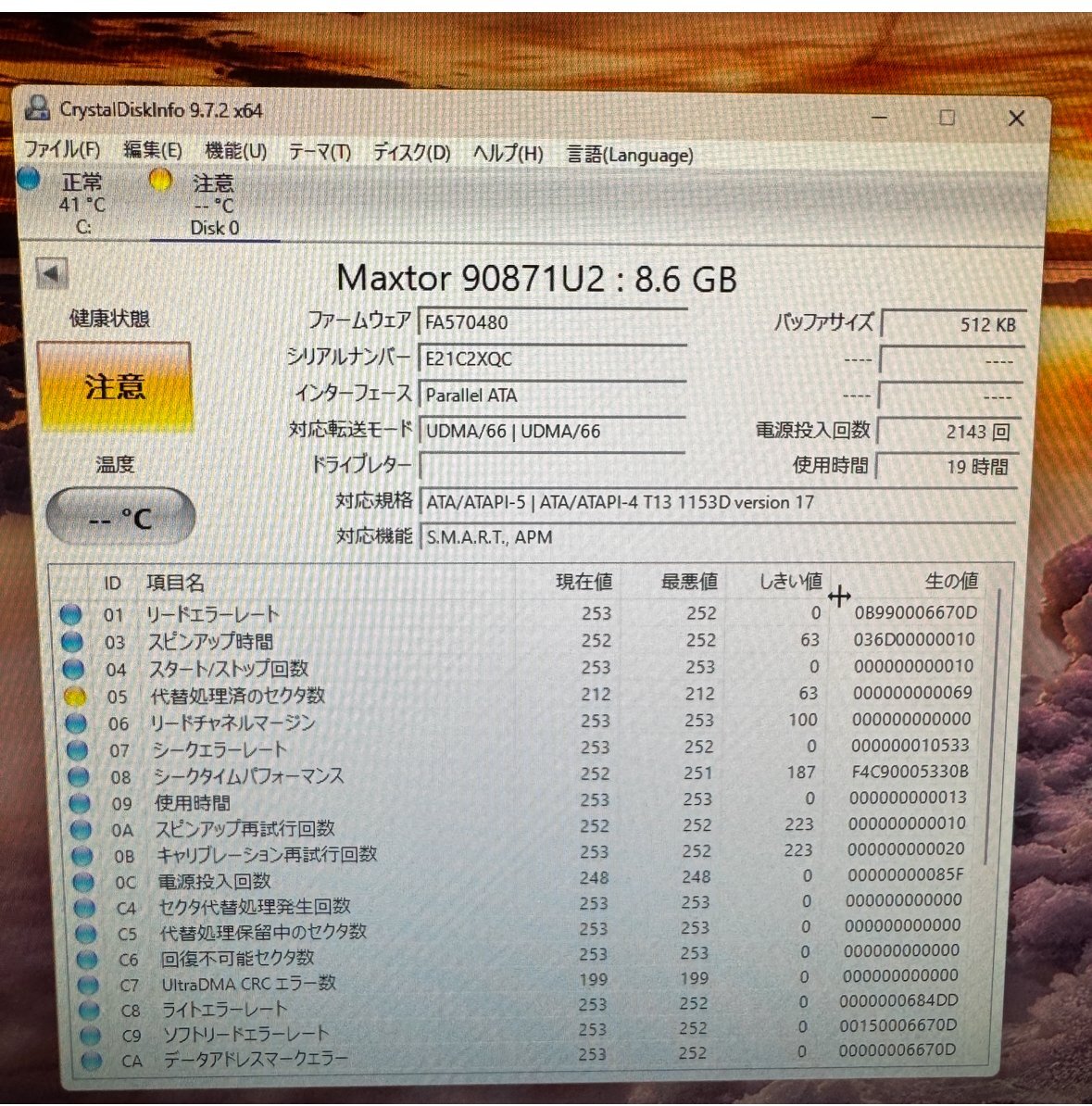Click the SMART list vertical scrollbar
This screenshot has height=1106, width=1092.
pyautogui.click(x=993, y=726)
